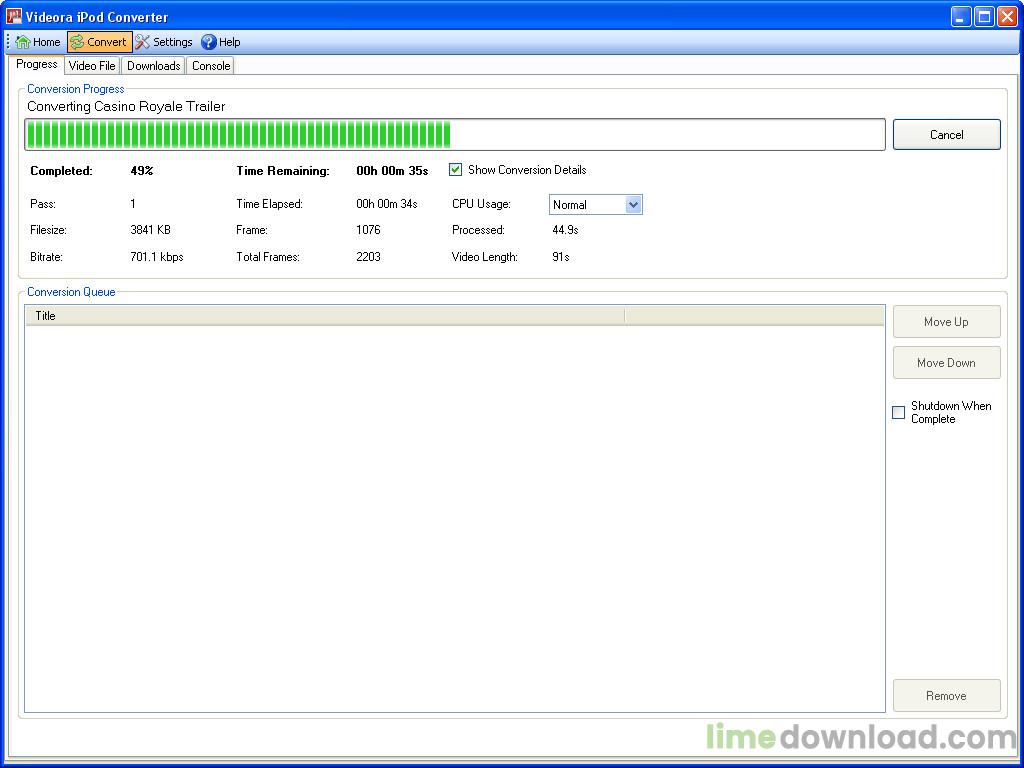Minimize the Videora window

tap(961, 16)
